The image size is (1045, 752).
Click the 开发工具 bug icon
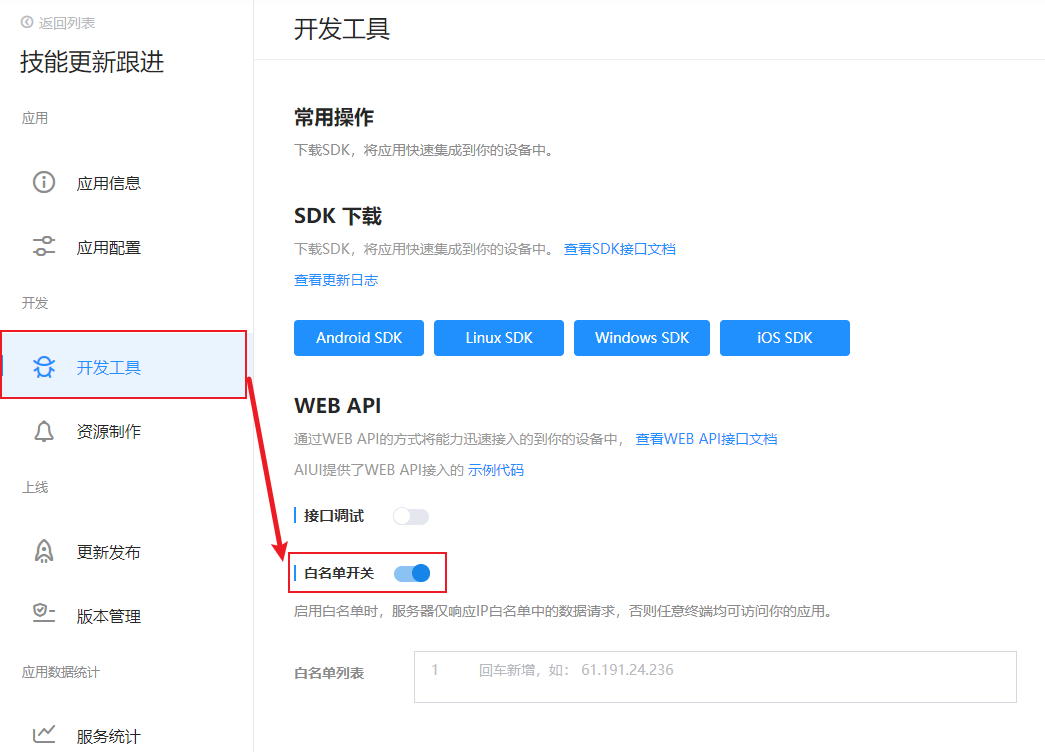coord(44,367)
